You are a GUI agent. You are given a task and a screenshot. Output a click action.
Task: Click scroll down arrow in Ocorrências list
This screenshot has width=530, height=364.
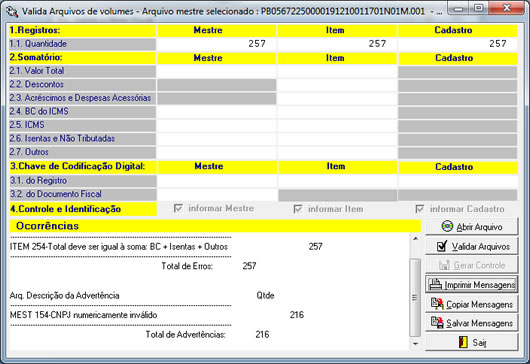(x=416, y=344)
